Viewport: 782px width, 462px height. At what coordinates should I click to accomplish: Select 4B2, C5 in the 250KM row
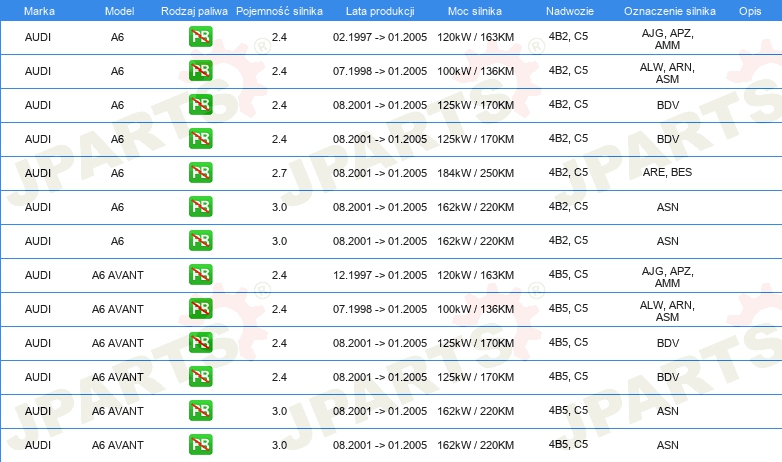[568, 172]
